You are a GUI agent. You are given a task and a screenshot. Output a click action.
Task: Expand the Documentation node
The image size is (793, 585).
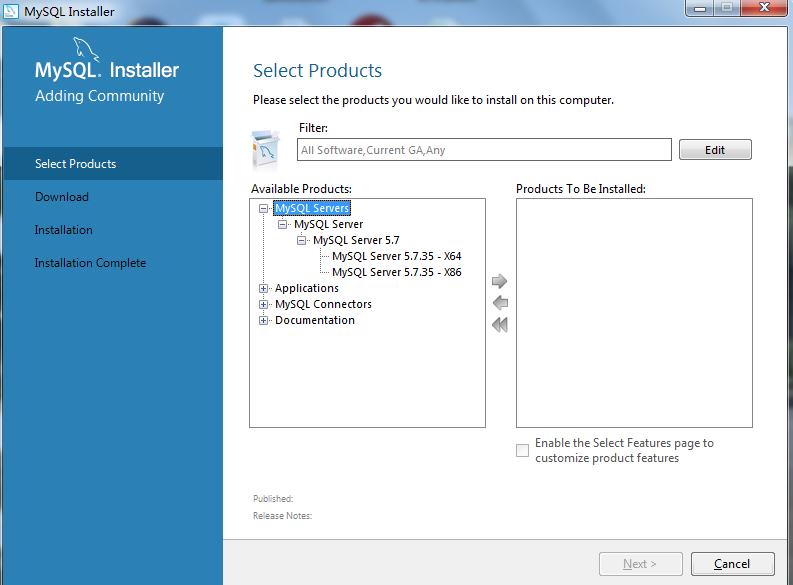[x=263, y=321]
